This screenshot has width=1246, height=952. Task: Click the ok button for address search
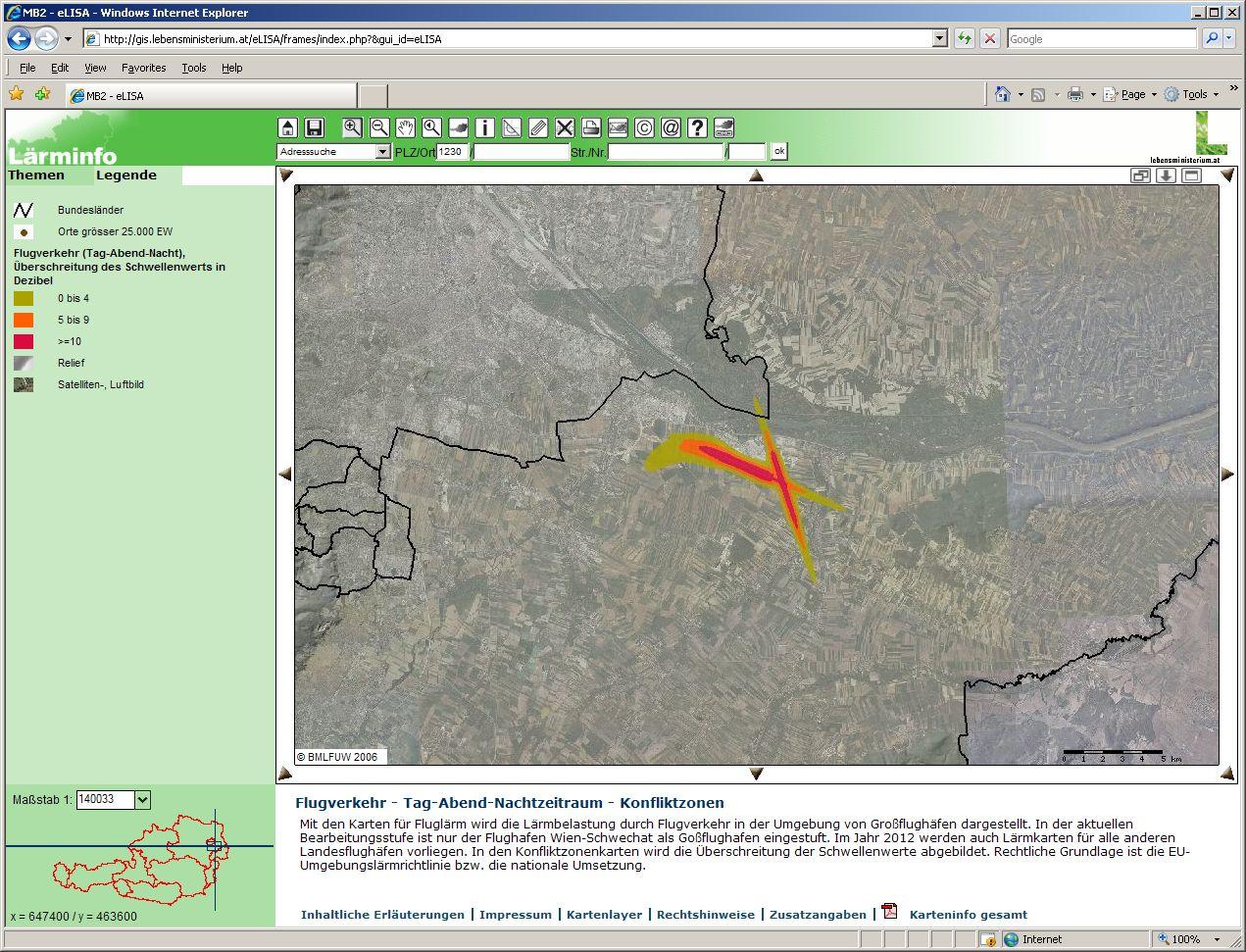pos(779,151)
